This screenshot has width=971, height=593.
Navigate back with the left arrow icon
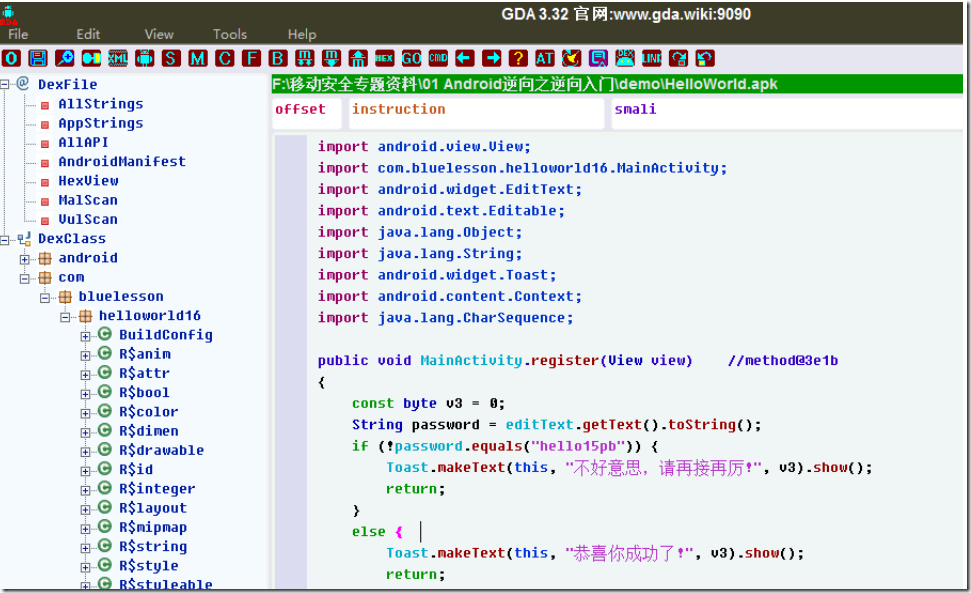pos(464,58)
